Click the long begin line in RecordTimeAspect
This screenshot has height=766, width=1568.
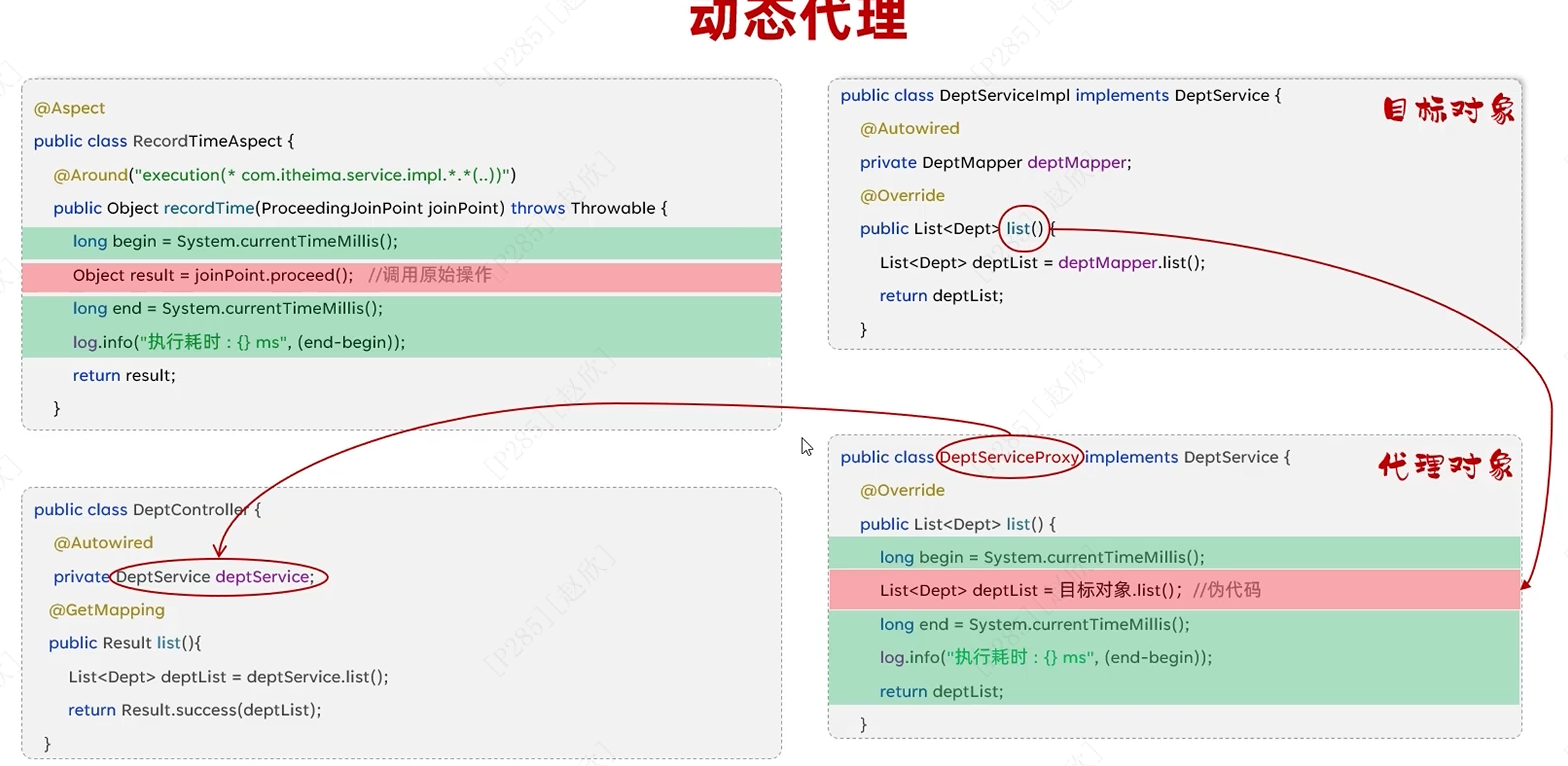point(234,242)
